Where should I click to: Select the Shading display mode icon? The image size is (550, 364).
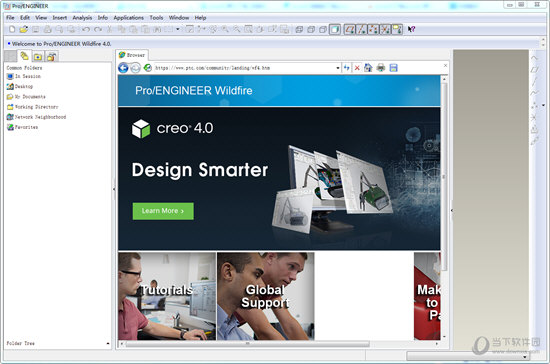click(335, 29)
